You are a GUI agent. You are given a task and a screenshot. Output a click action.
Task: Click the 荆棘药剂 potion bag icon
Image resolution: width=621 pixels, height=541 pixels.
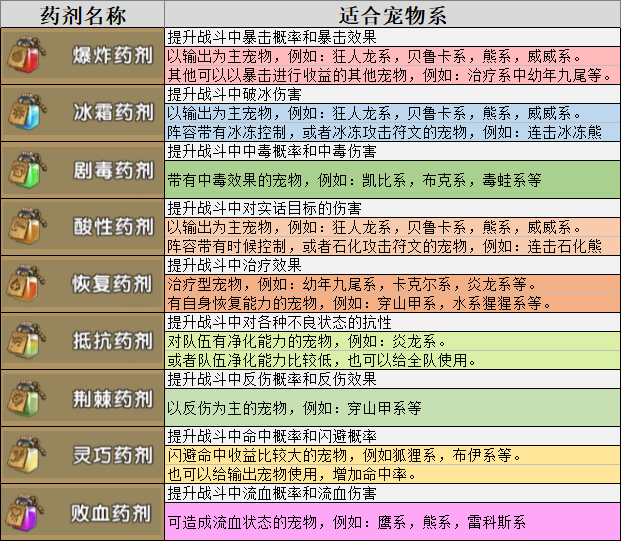point(25,399)
